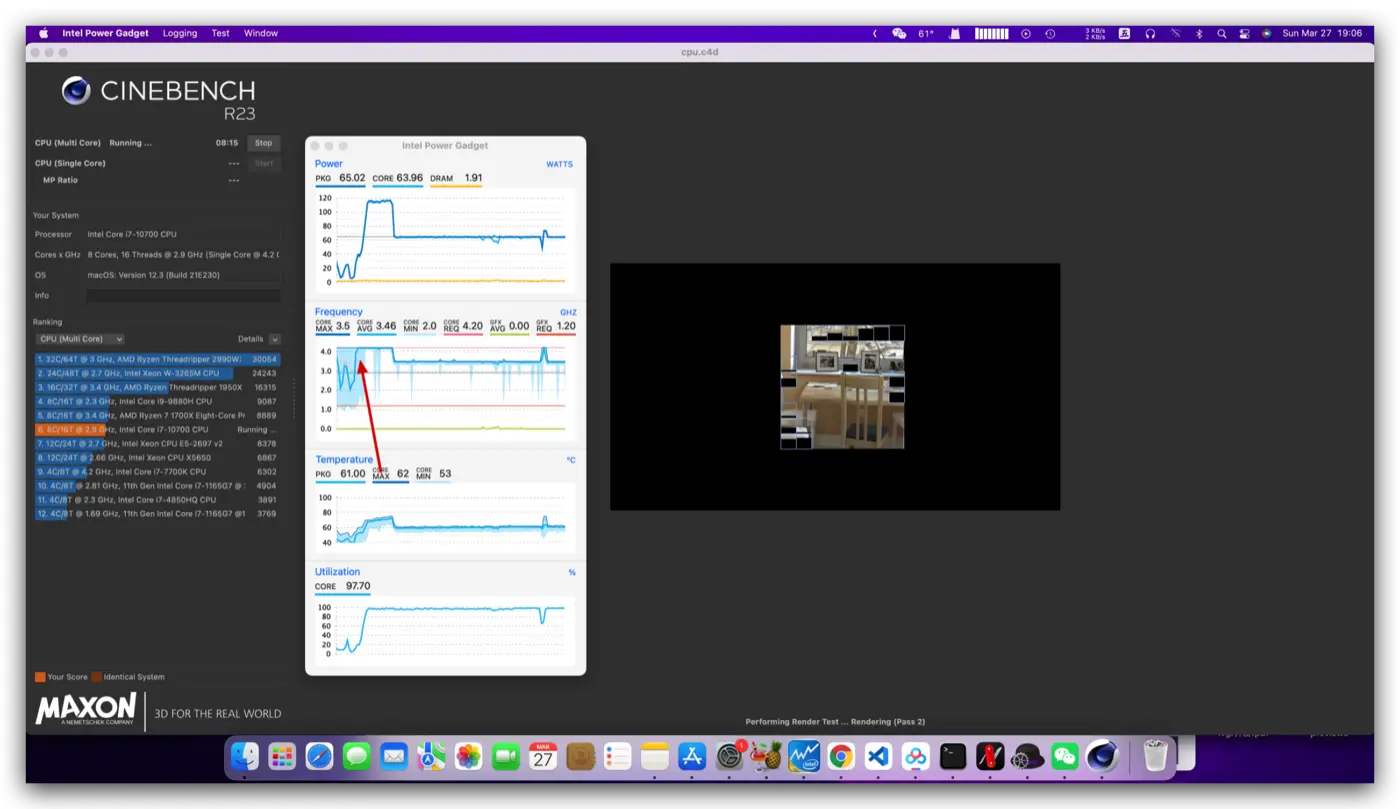1400x809 pixels.
Task: Open the Window menu
Action: (x=261, y=33)
